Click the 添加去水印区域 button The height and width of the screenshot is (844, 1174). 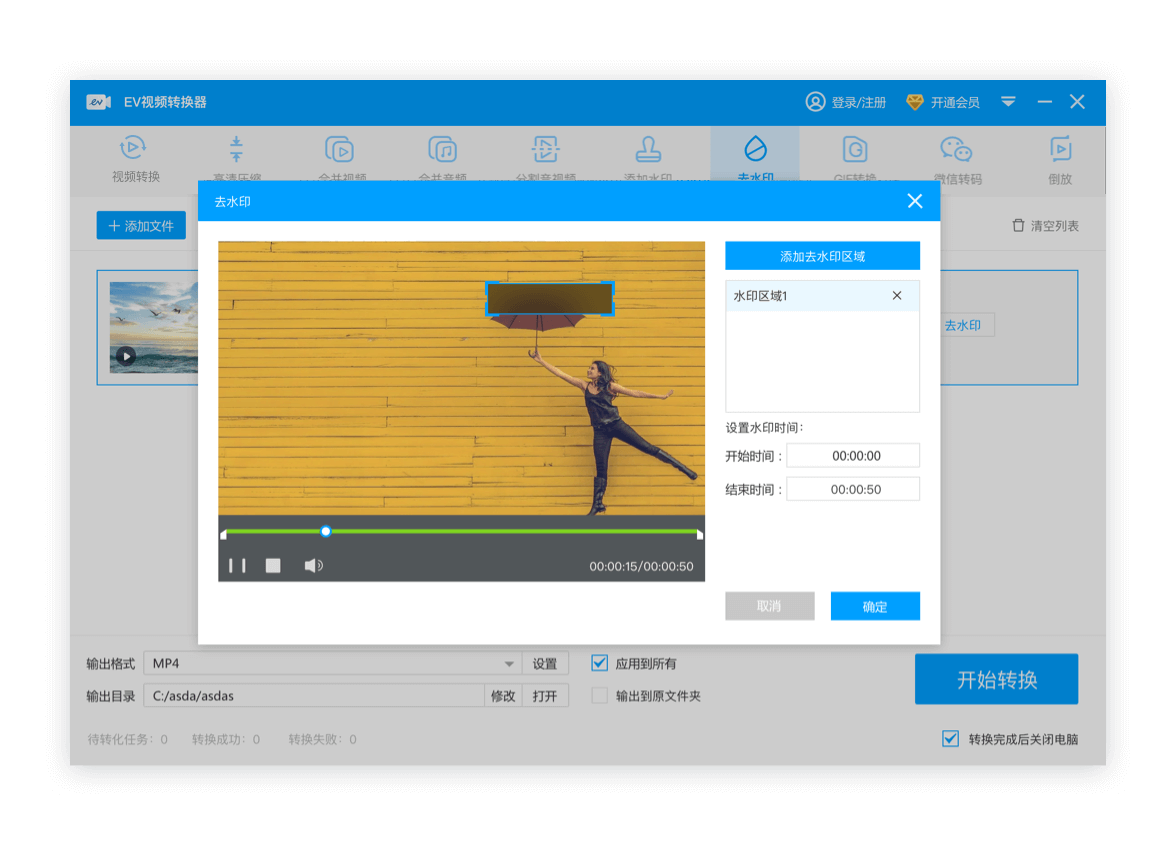click(x=822, y=256)
